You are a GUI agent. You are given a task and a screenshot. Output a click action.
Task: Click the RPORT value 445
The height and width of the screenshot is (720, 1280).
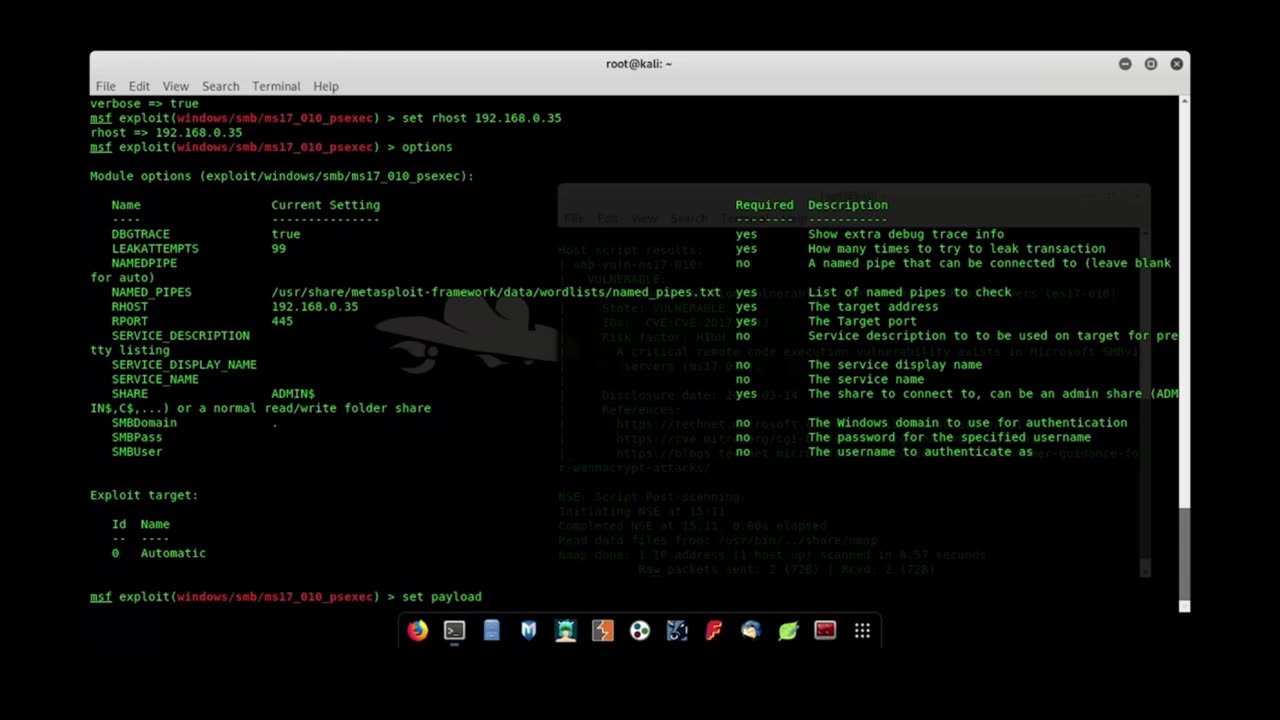coord(282,321)
